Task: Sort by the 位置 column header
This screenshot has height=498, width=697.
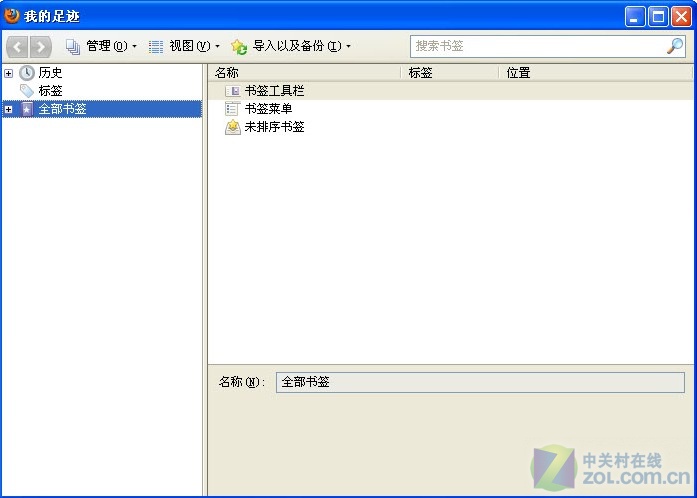Action: pos(596,72)
